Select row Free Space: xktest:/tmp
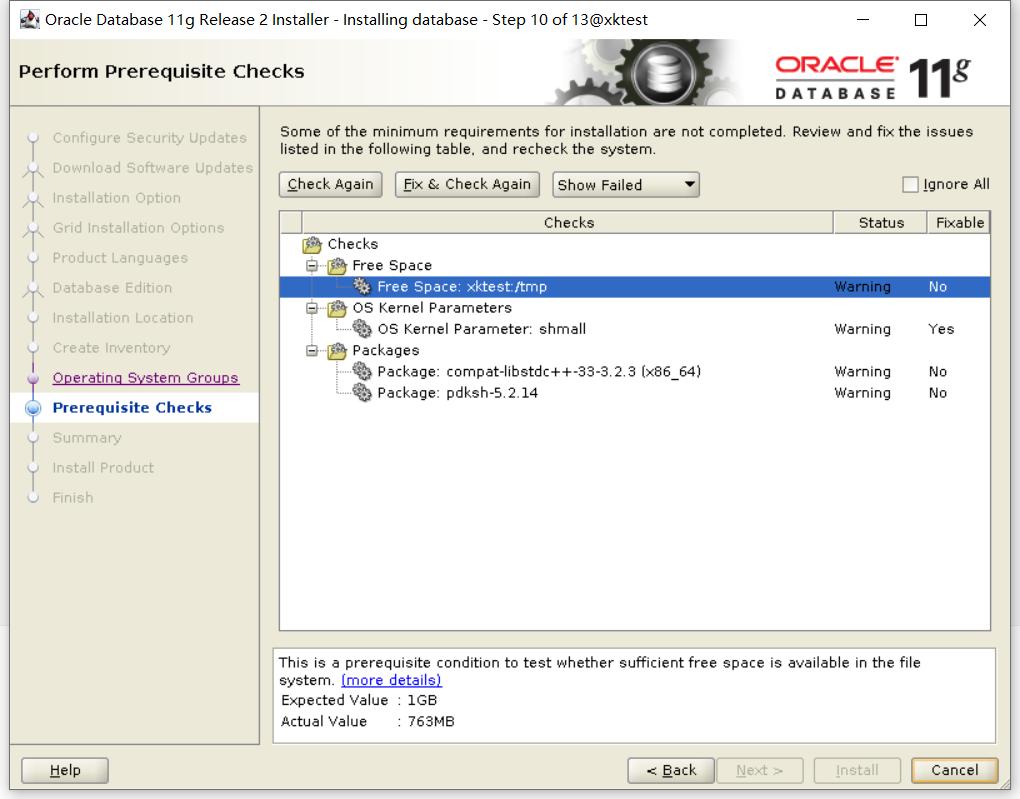 click(x=635, y=287)
